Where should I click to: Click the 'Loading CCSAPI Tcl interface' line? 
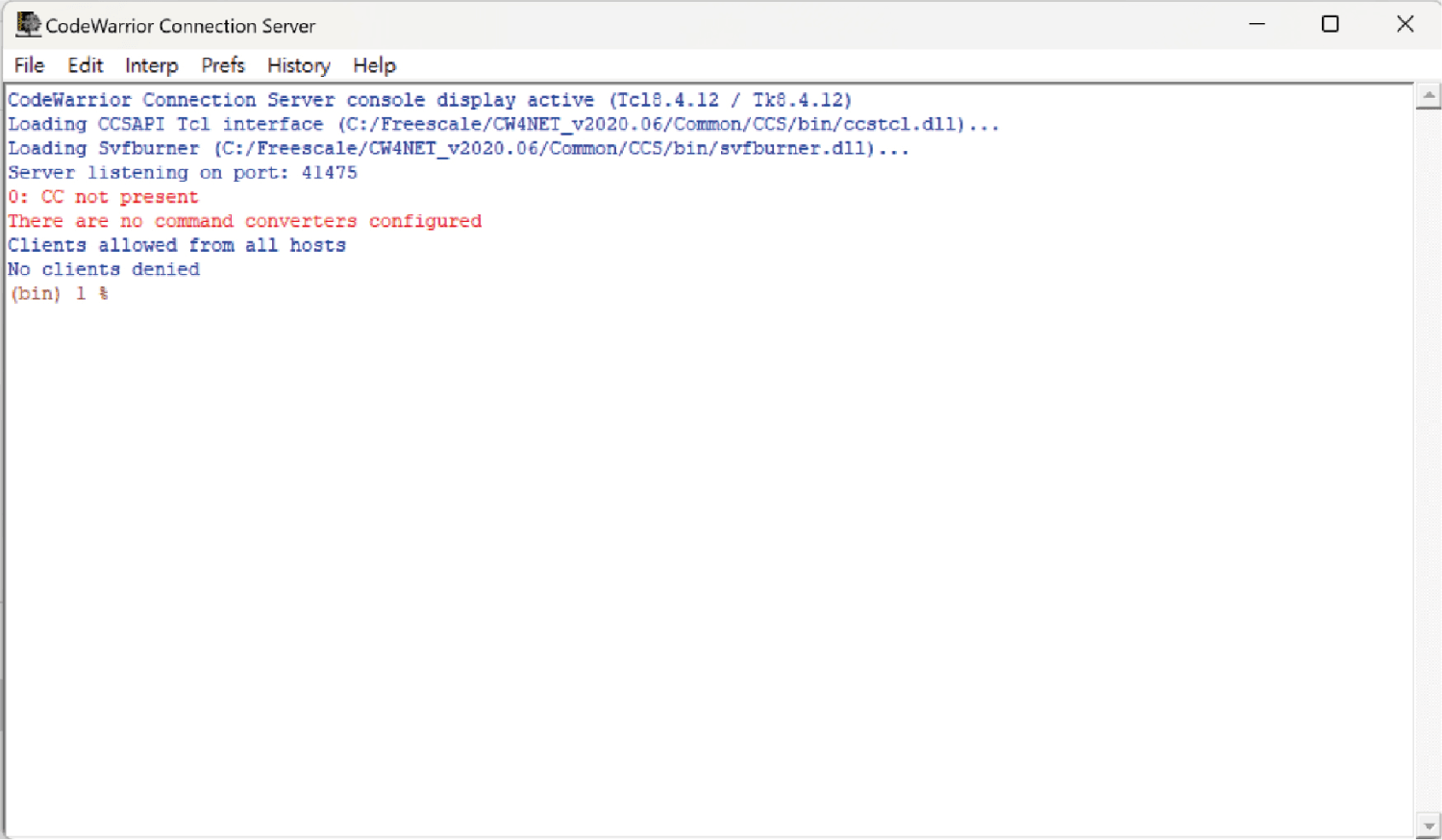504,124
